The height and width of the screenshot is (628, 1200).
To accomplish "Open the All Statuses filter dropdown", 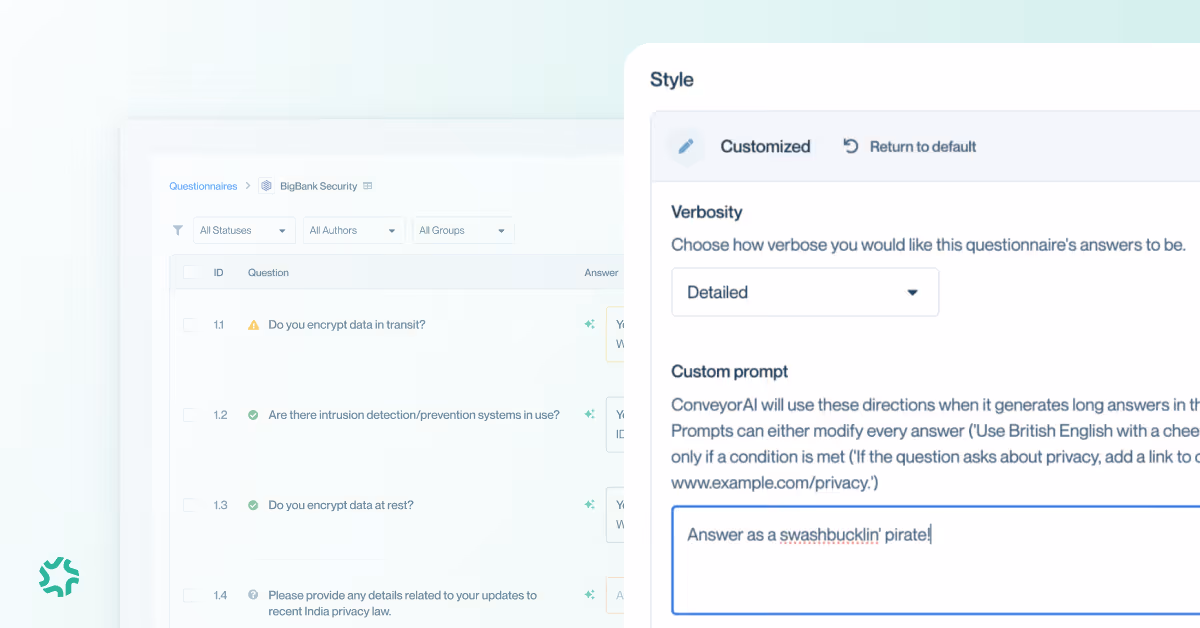I will click(244, 230).
